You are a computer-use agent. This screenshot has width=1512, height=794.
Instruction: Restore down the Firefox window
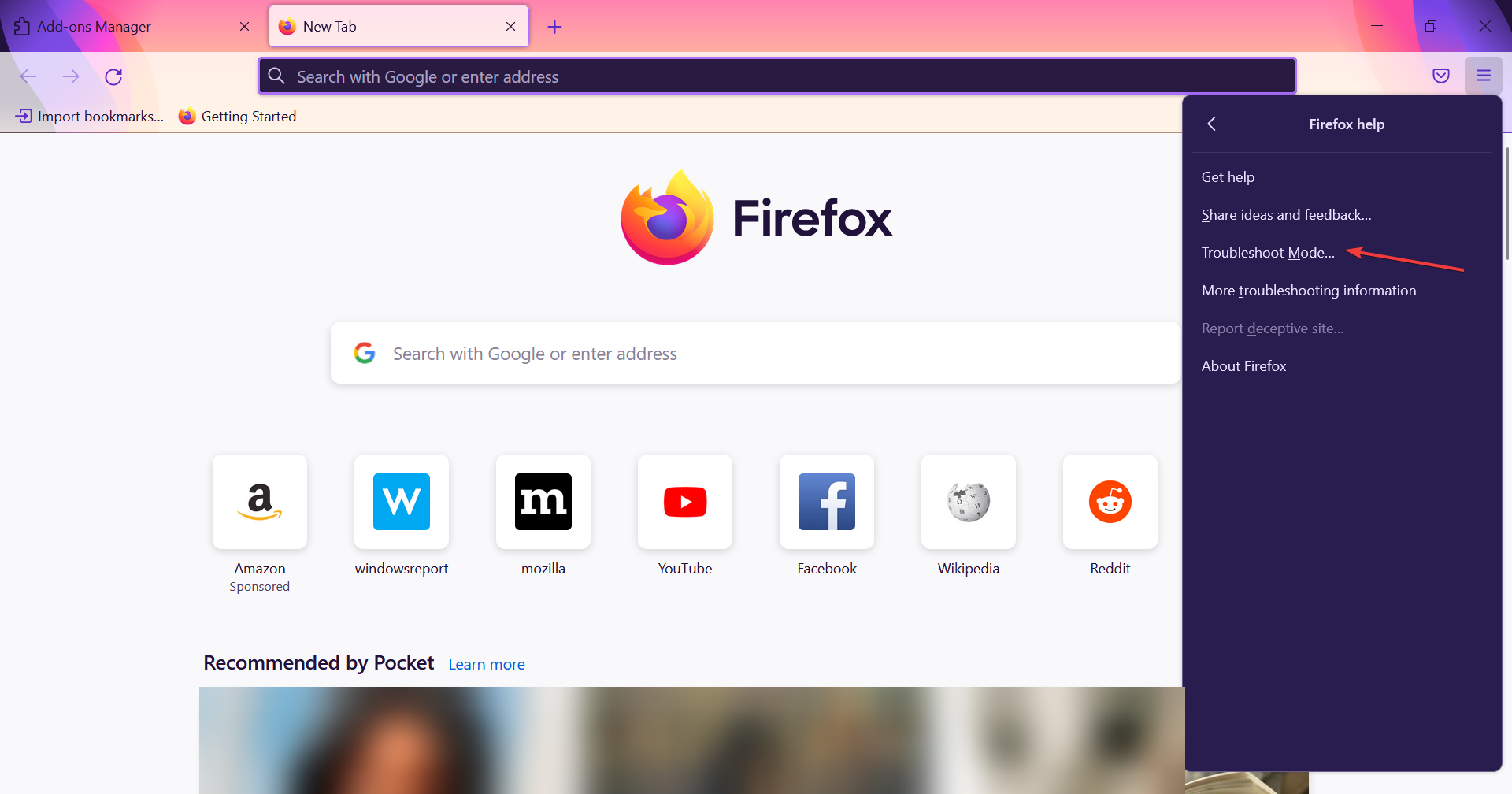(1431, 26)
